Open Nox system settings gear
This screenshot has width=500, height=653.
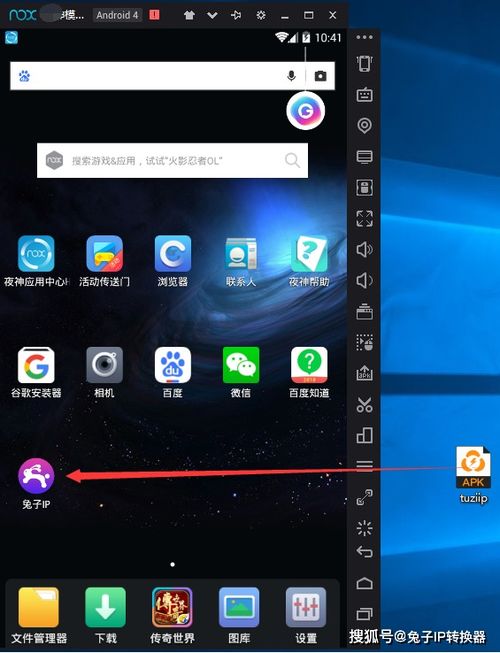click(261, 15)
